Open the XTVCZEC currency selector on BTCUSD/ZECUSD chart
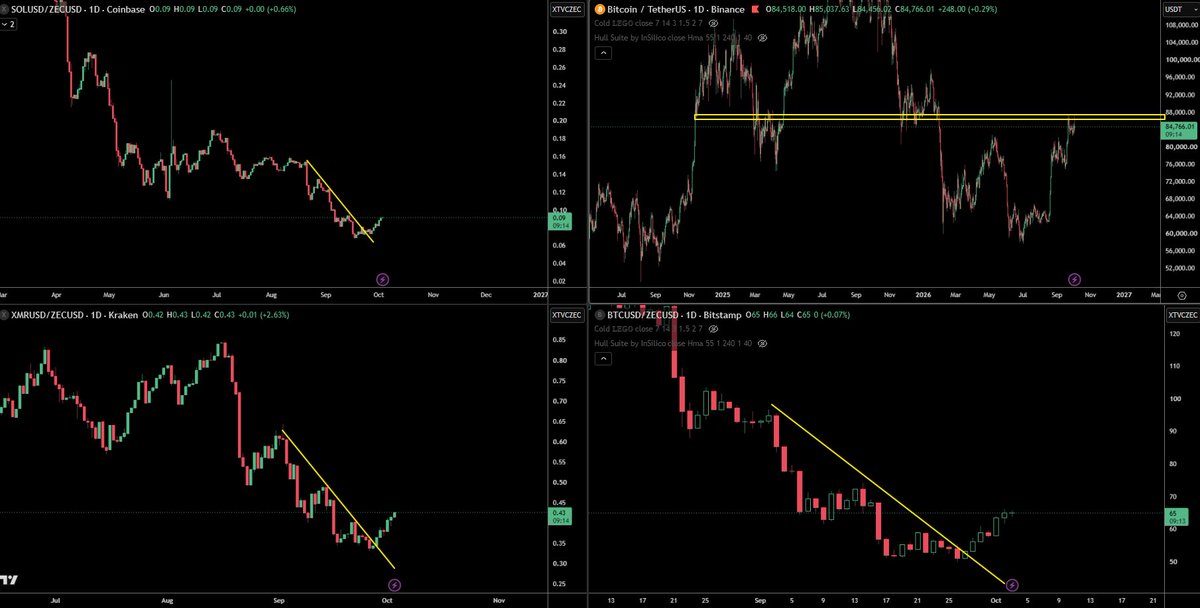1200x608 pixels. [x=1183, y=315]
